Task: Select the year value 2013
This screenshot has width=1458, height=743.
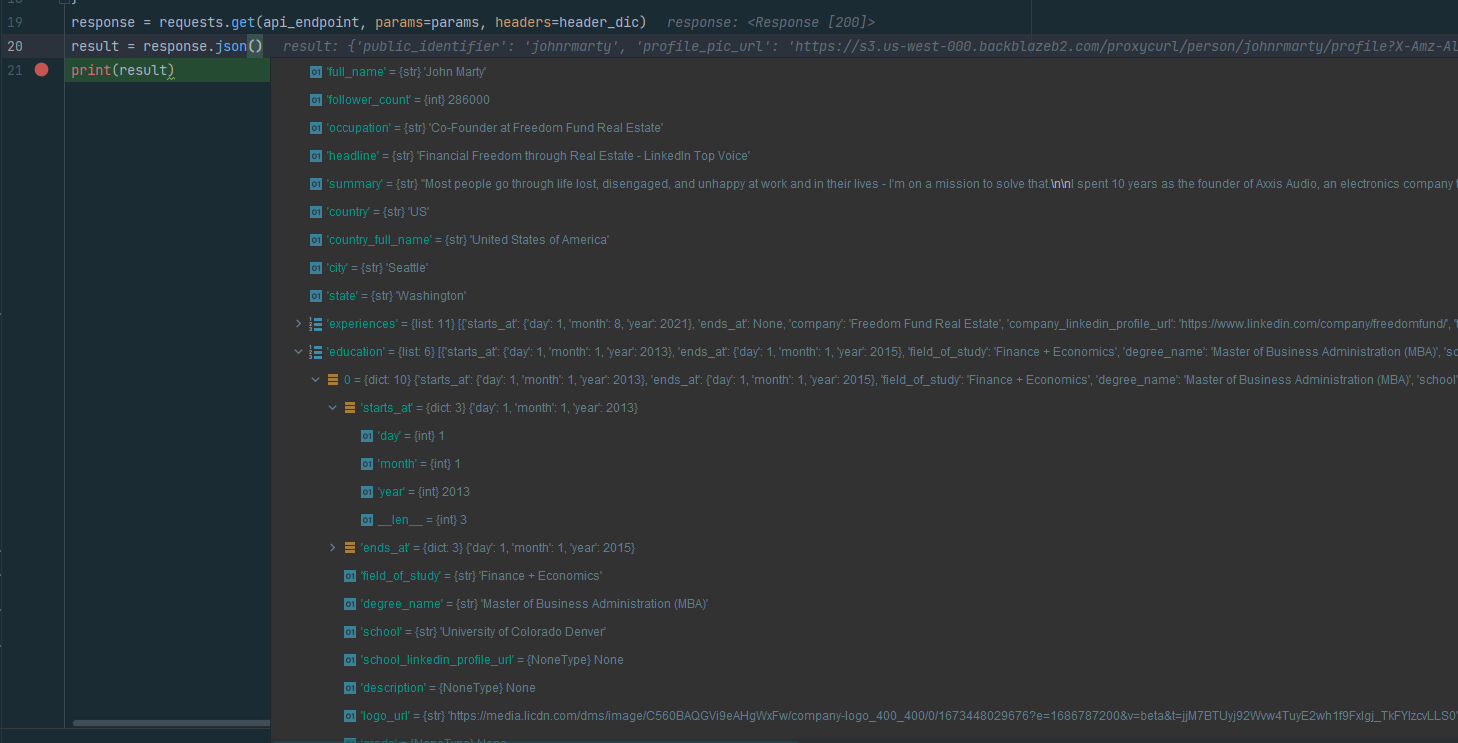Action: point(455,492)
